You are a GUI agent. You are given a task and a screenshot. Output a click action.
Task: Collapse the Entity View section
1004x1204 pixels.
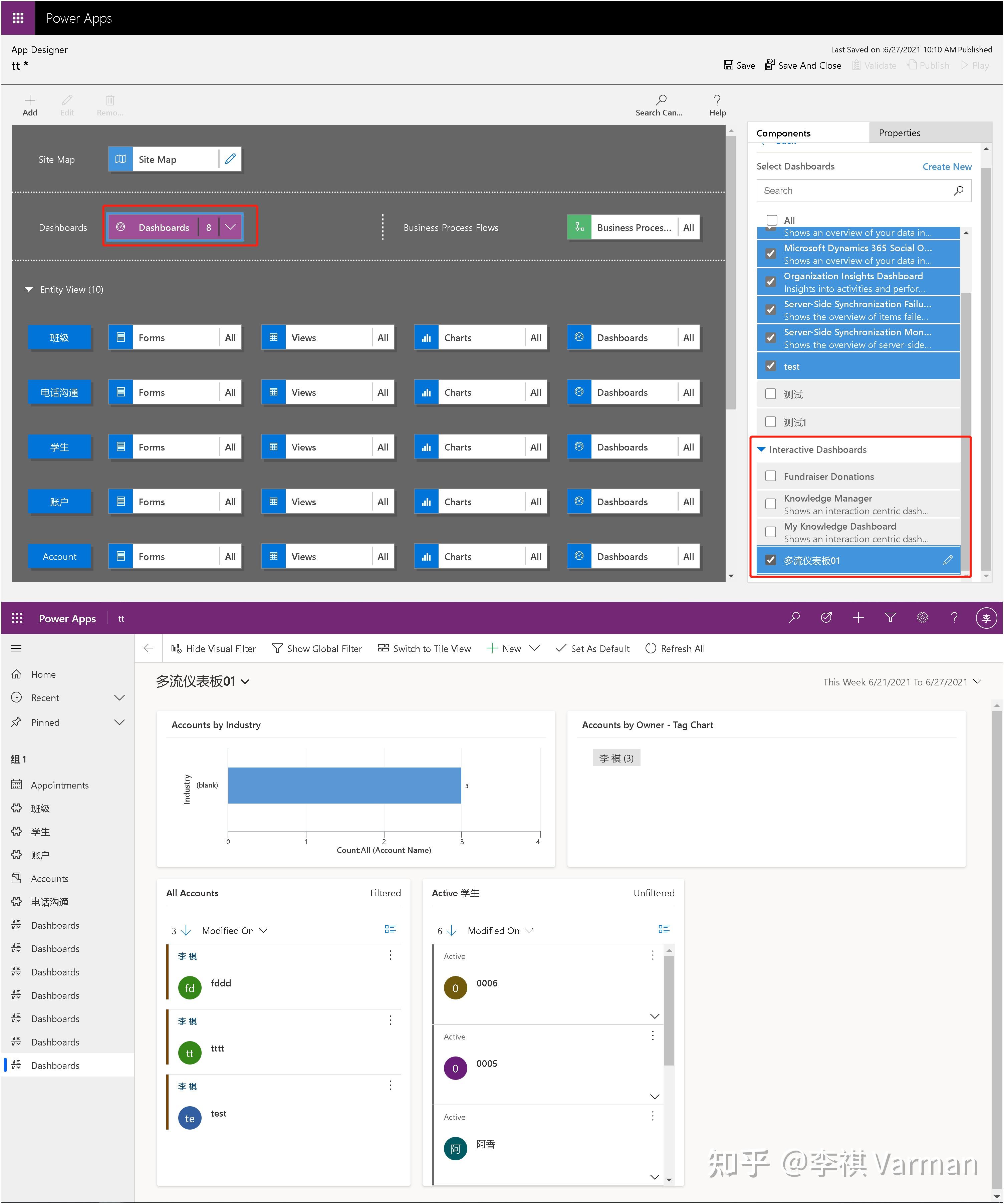(29, 290)
